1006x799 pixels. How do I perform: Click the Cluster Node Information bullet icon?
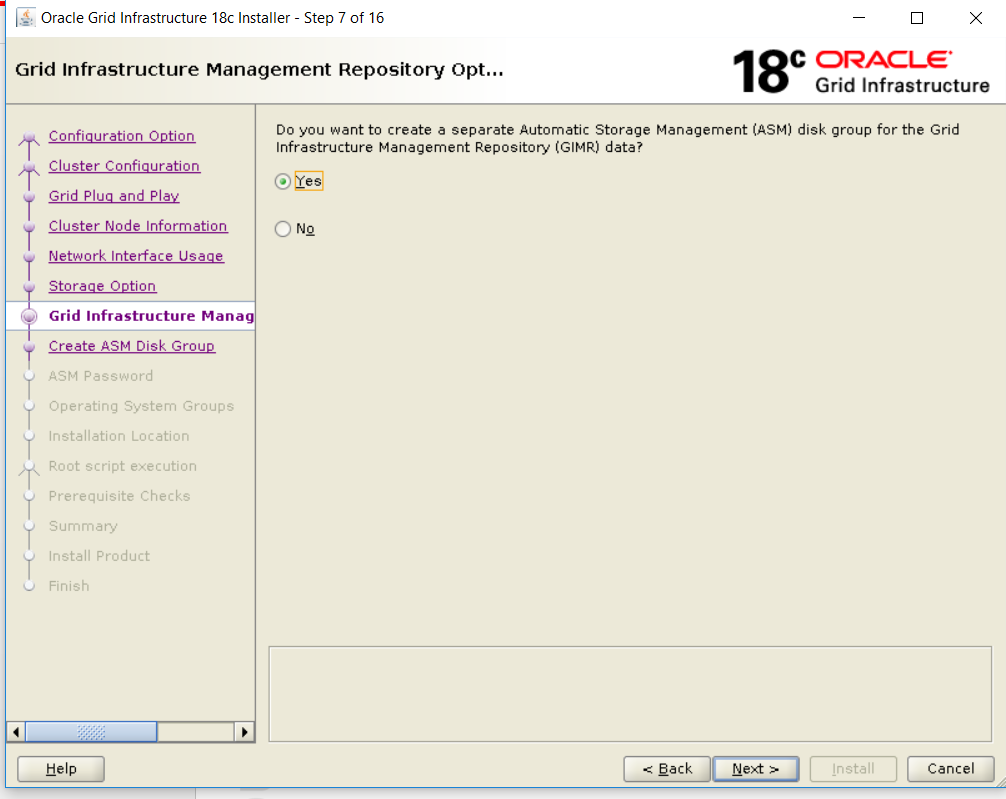(29, 227)
